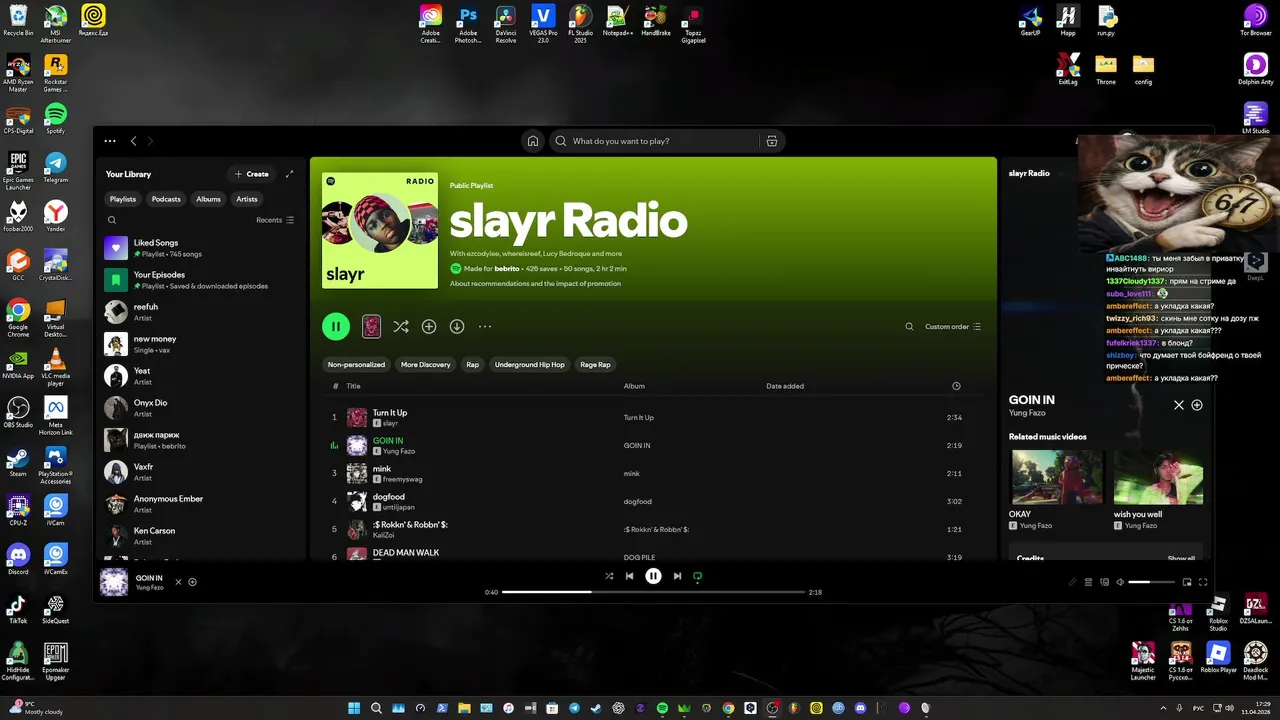Show all credits in the side panel
The height and width of the screenshot is (720, 1280).
(x=1181, y=558)
